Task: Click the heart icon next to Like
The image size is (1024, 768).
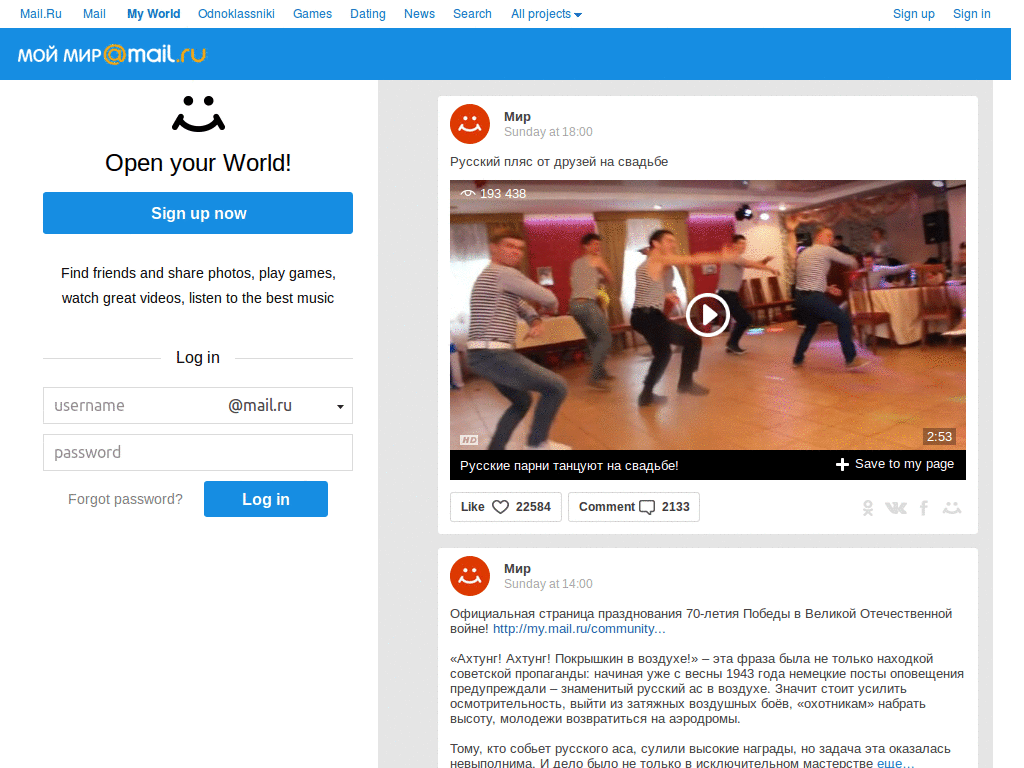Action: tap(500, 507)
